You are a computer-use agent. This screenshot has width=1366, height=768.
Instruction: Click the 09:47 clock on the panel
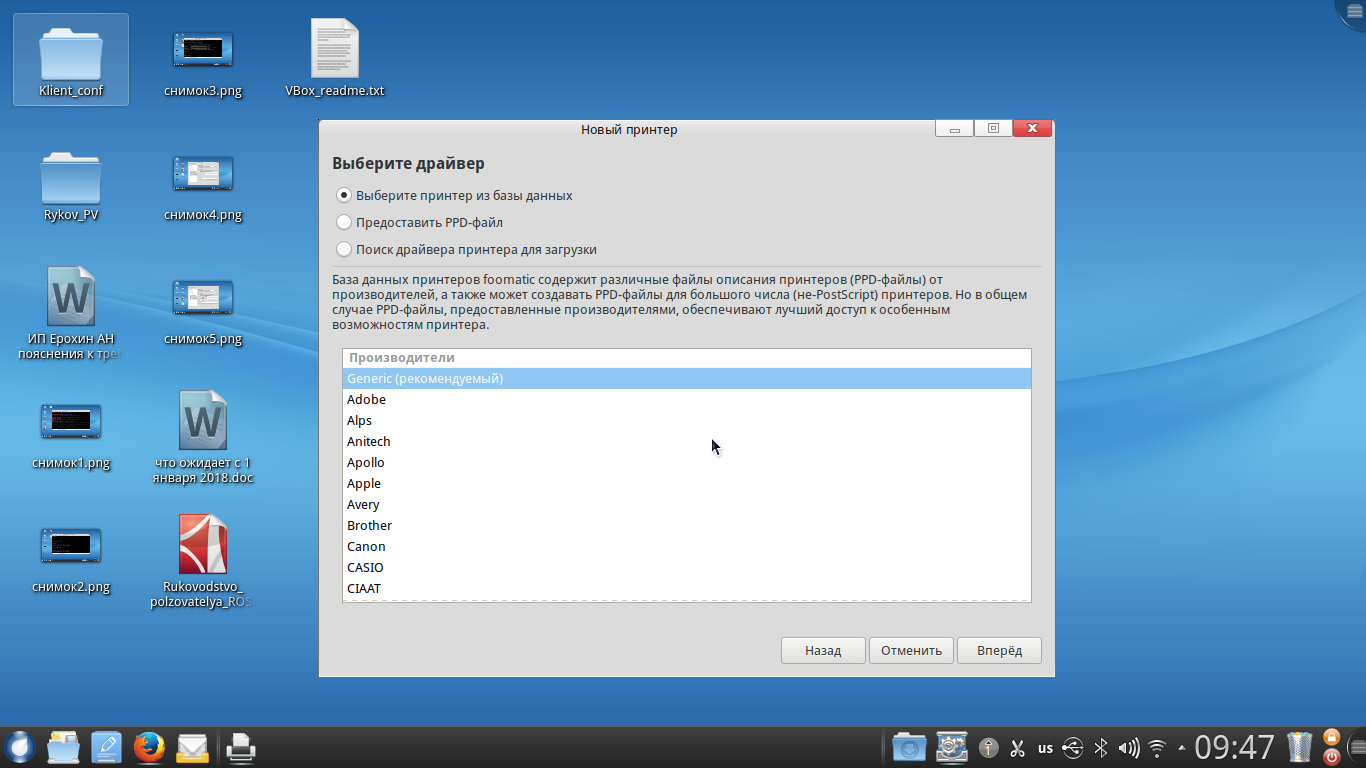tap(1234, 747)
